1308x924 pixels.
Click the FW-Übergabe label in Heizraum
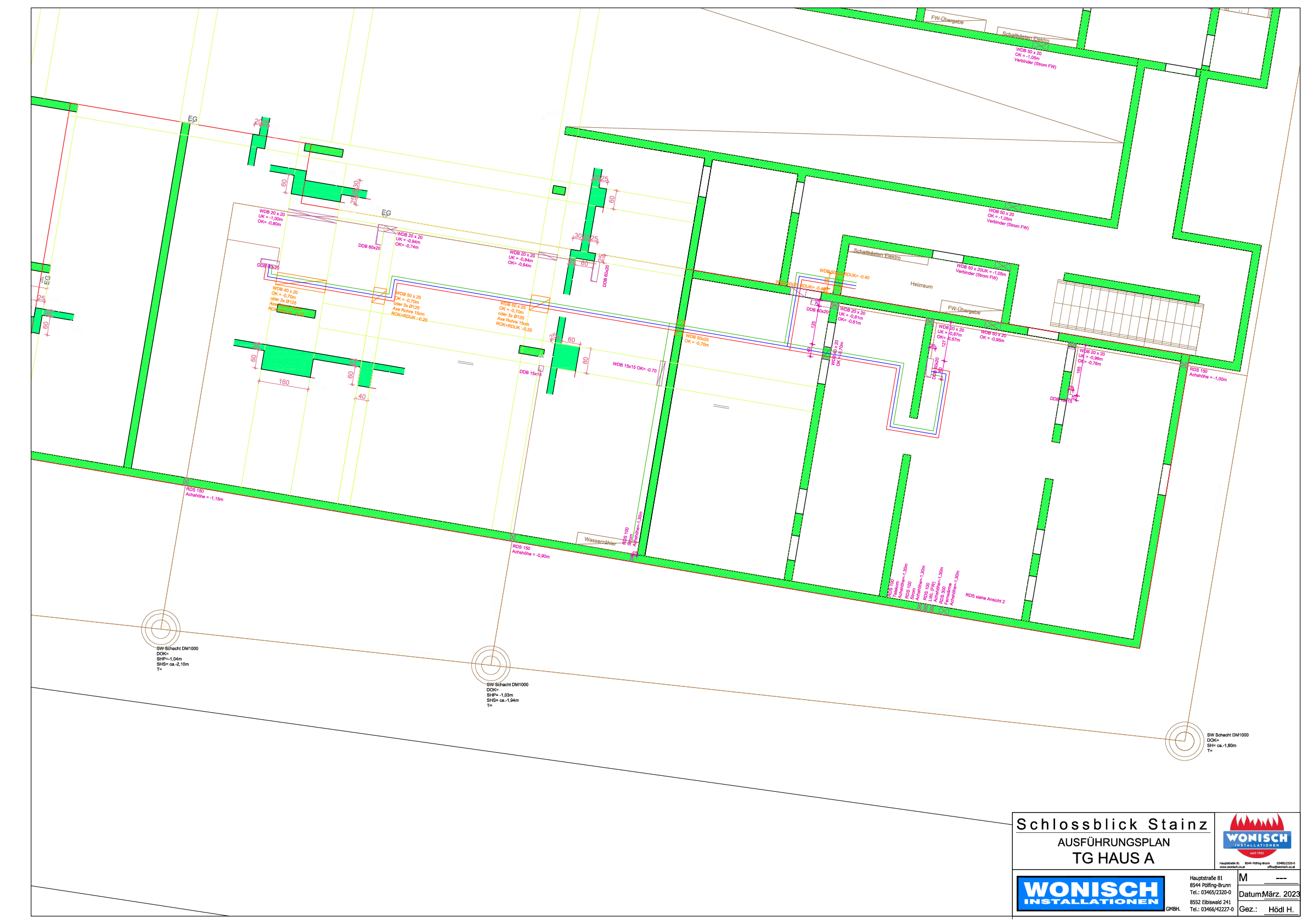963,310
